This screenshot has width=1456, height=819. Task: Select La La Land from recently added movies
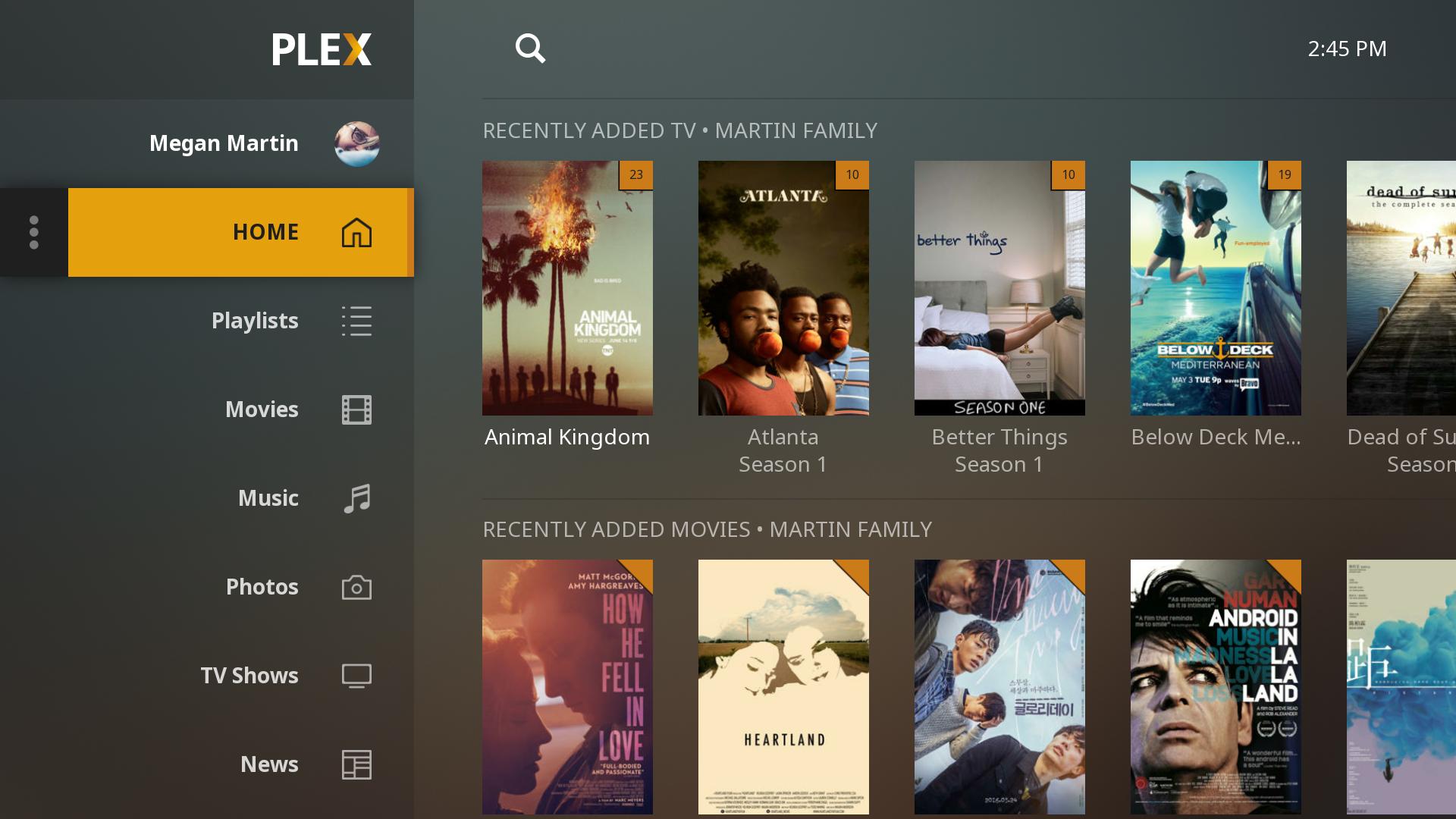coord(1216,688)
